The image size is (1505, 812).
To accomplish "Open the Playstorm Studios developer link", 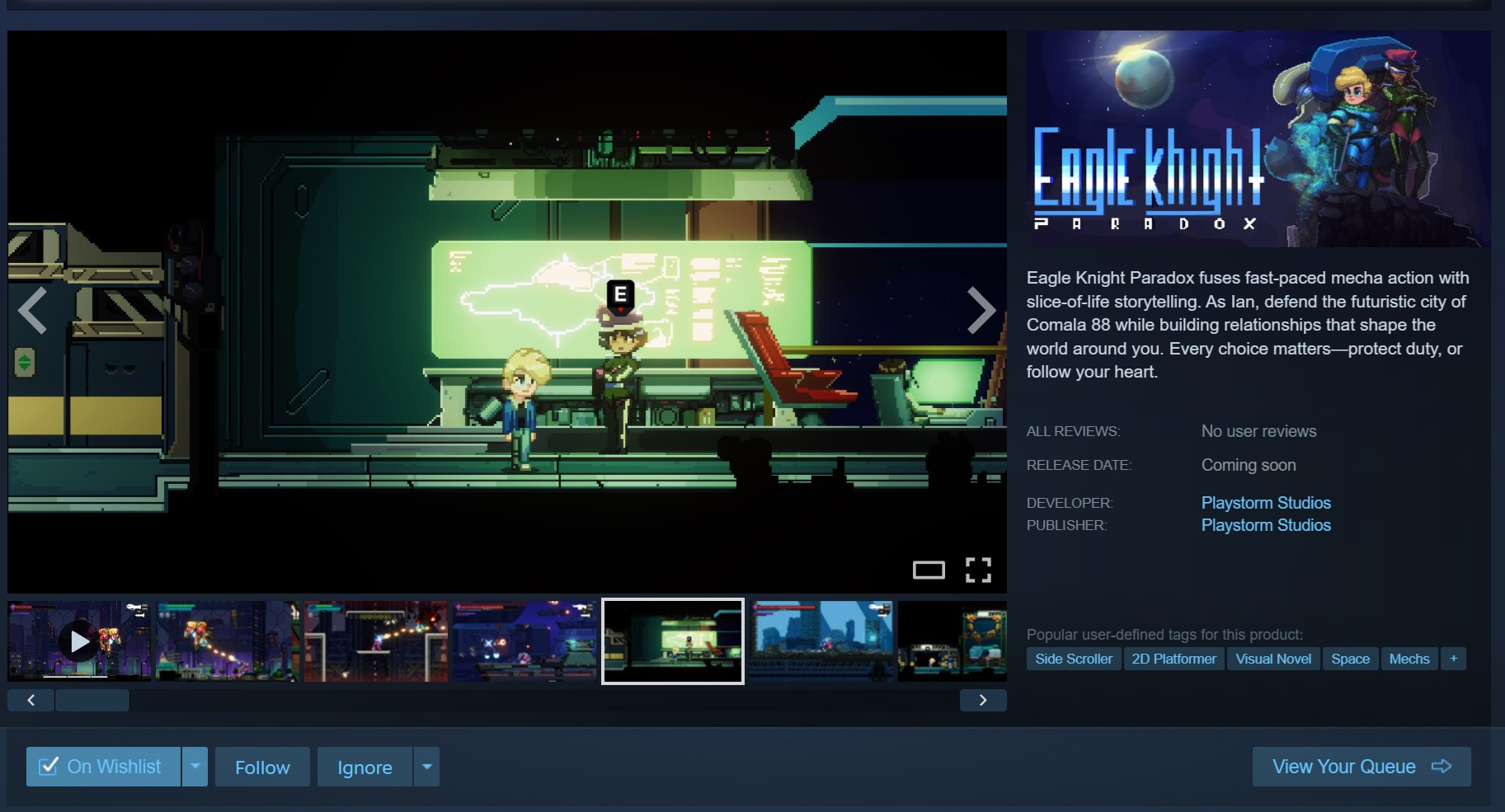I will pyautogui.click(x=1266, y=503).
